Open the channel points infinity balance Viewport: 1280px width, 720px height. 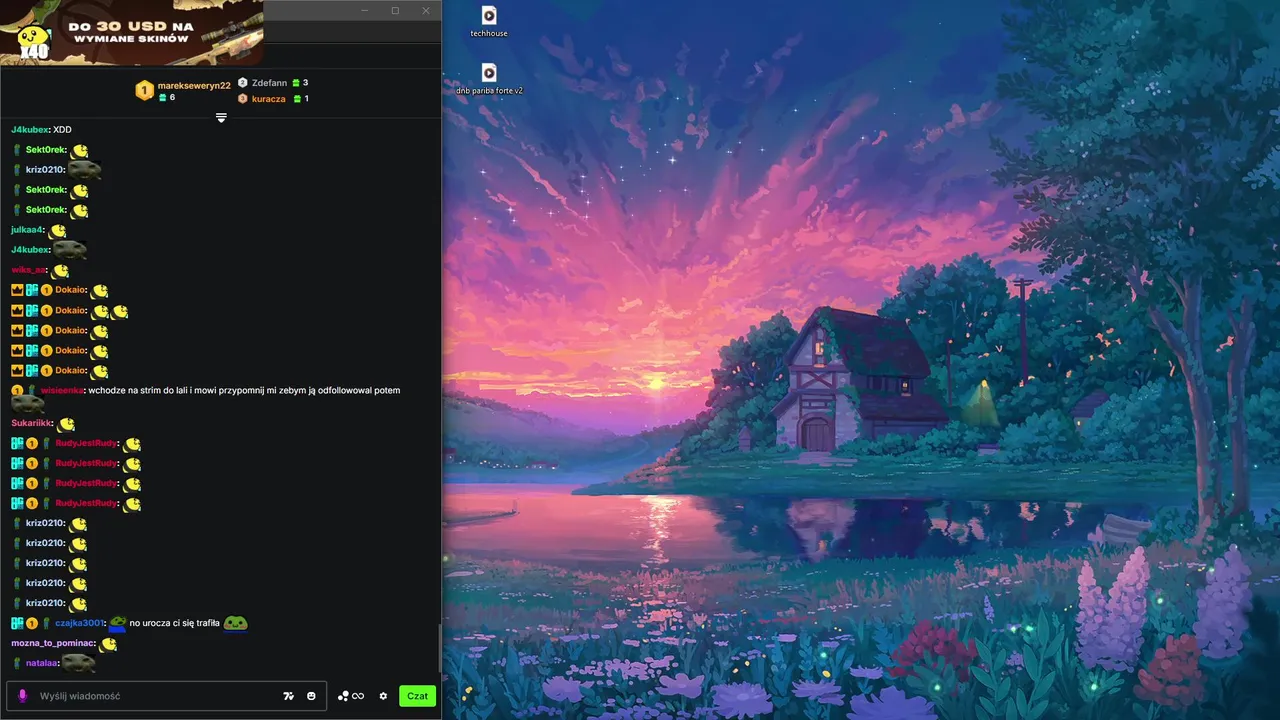click(350, 696)
